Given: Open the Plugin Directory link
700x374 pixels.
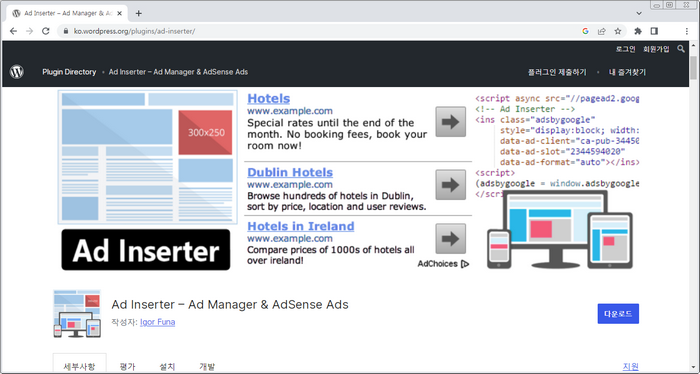Looking at the screenshot, I should (69, 72).
